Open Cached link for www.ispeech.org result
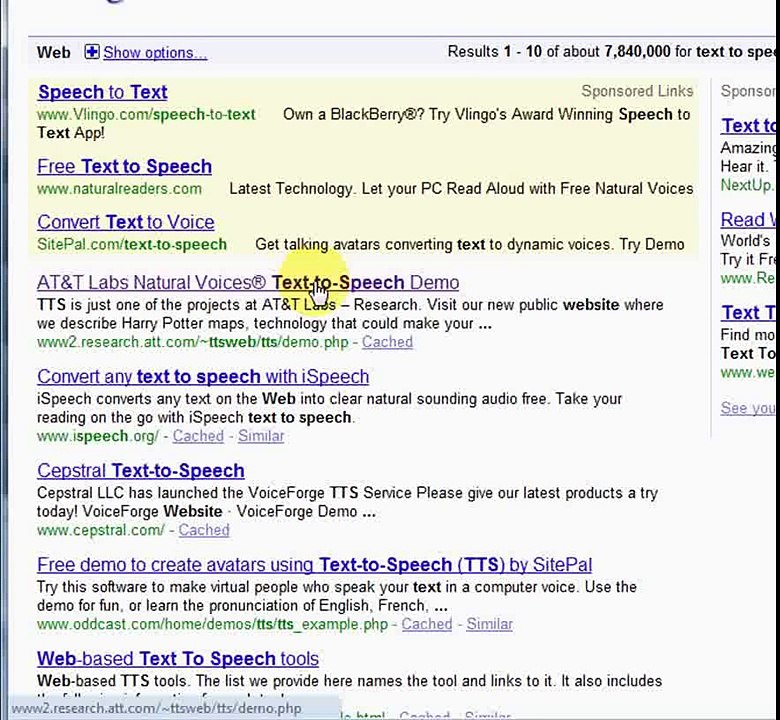This screenshot has width=780, height=720. click(198, 436)
